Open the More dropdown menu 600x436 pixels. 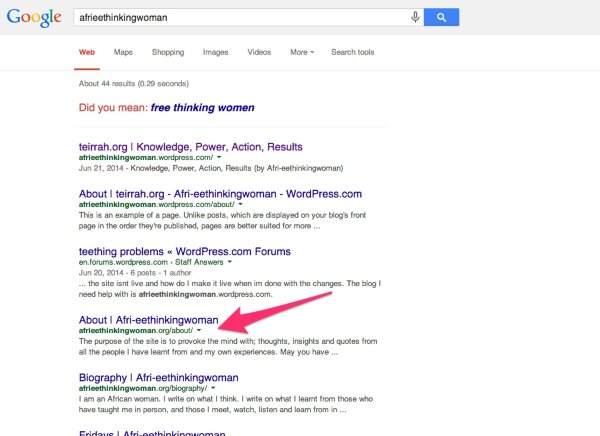(x=302, y=52)
